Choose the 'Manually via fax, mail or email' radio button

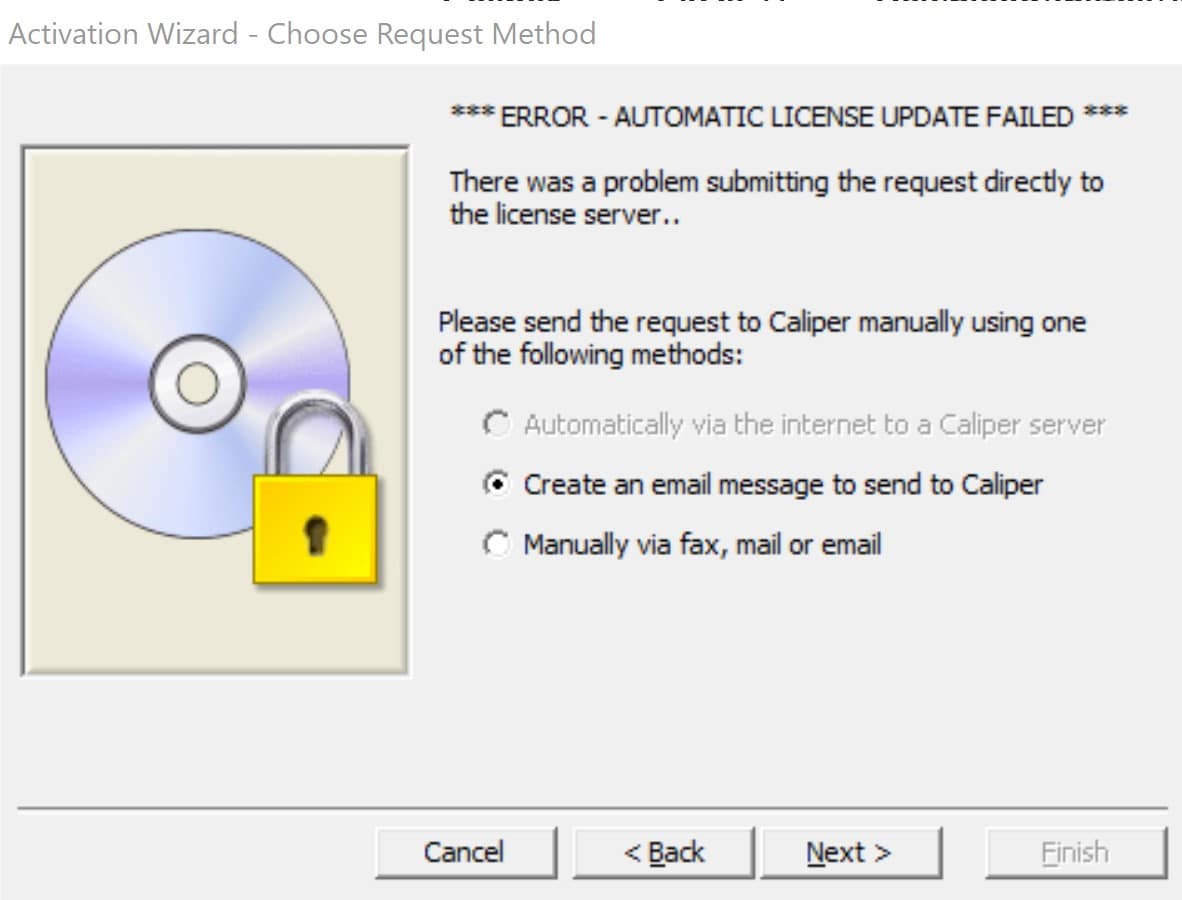point(496,545)
